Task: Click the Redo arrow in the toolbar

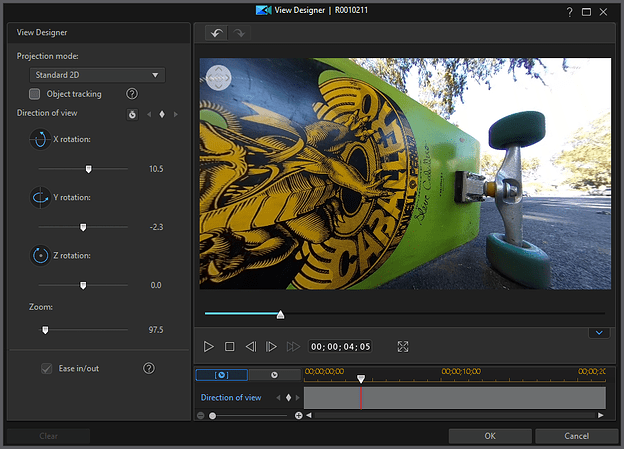Action: coord(239,33)
